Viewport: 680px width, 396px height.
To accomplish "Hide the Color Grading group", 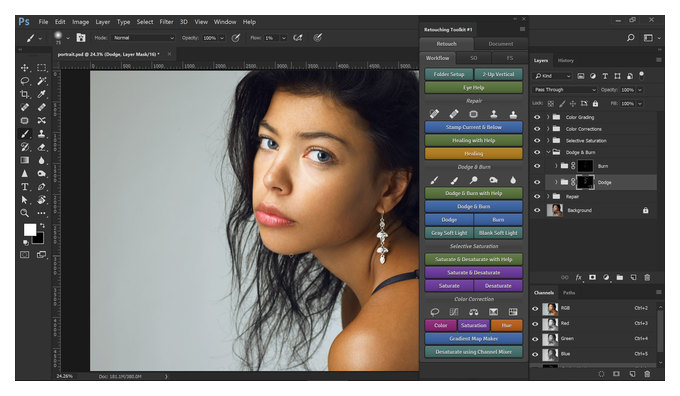I will coord(537,117).
